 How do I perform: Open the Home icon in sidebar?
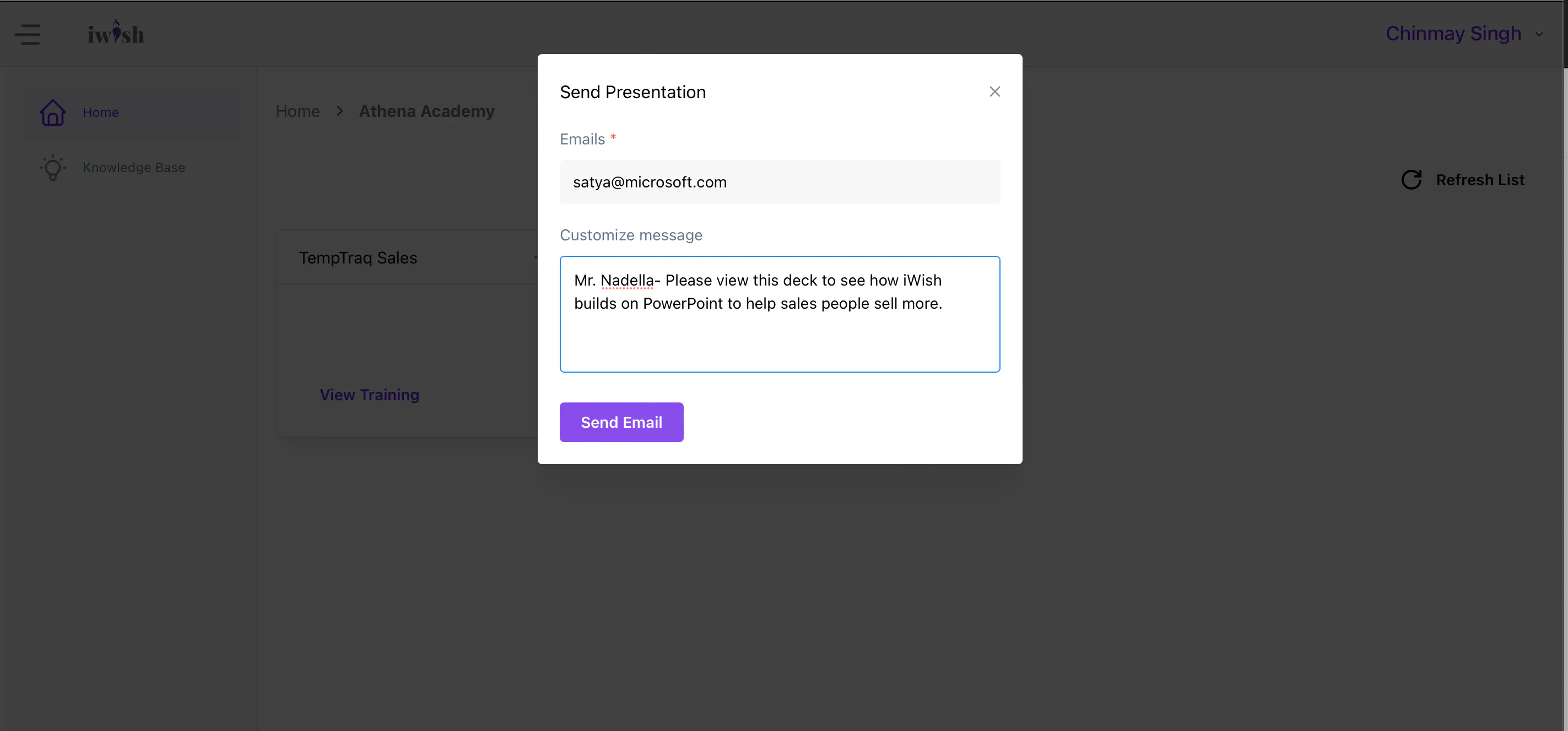[x=53, y=112]
